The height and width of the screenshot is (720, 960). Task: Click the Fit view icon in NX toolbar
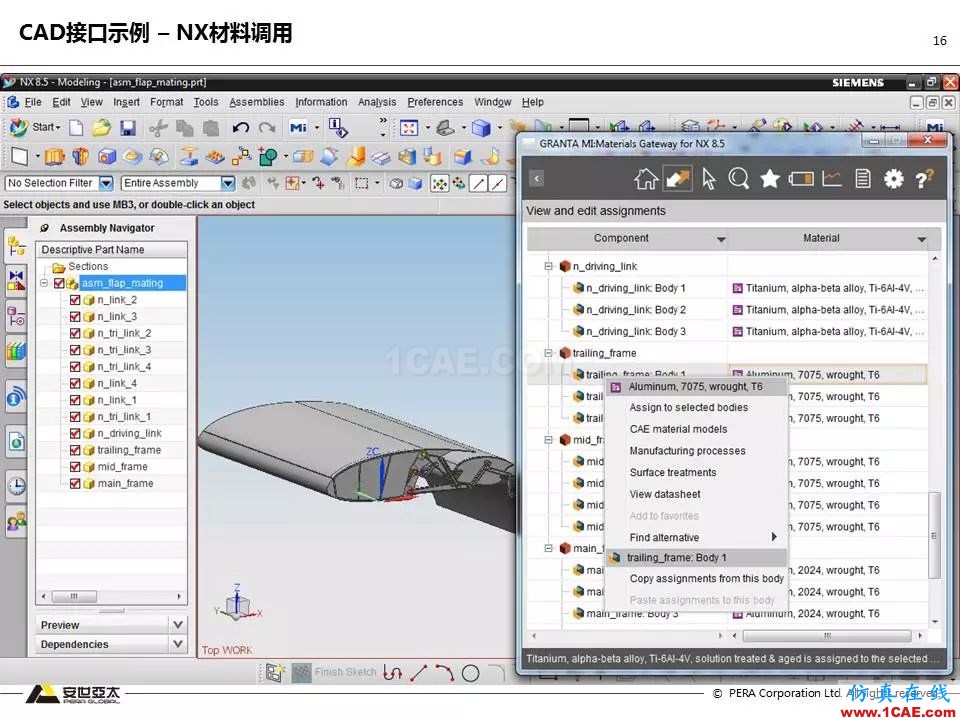click(x=408, y=128)
